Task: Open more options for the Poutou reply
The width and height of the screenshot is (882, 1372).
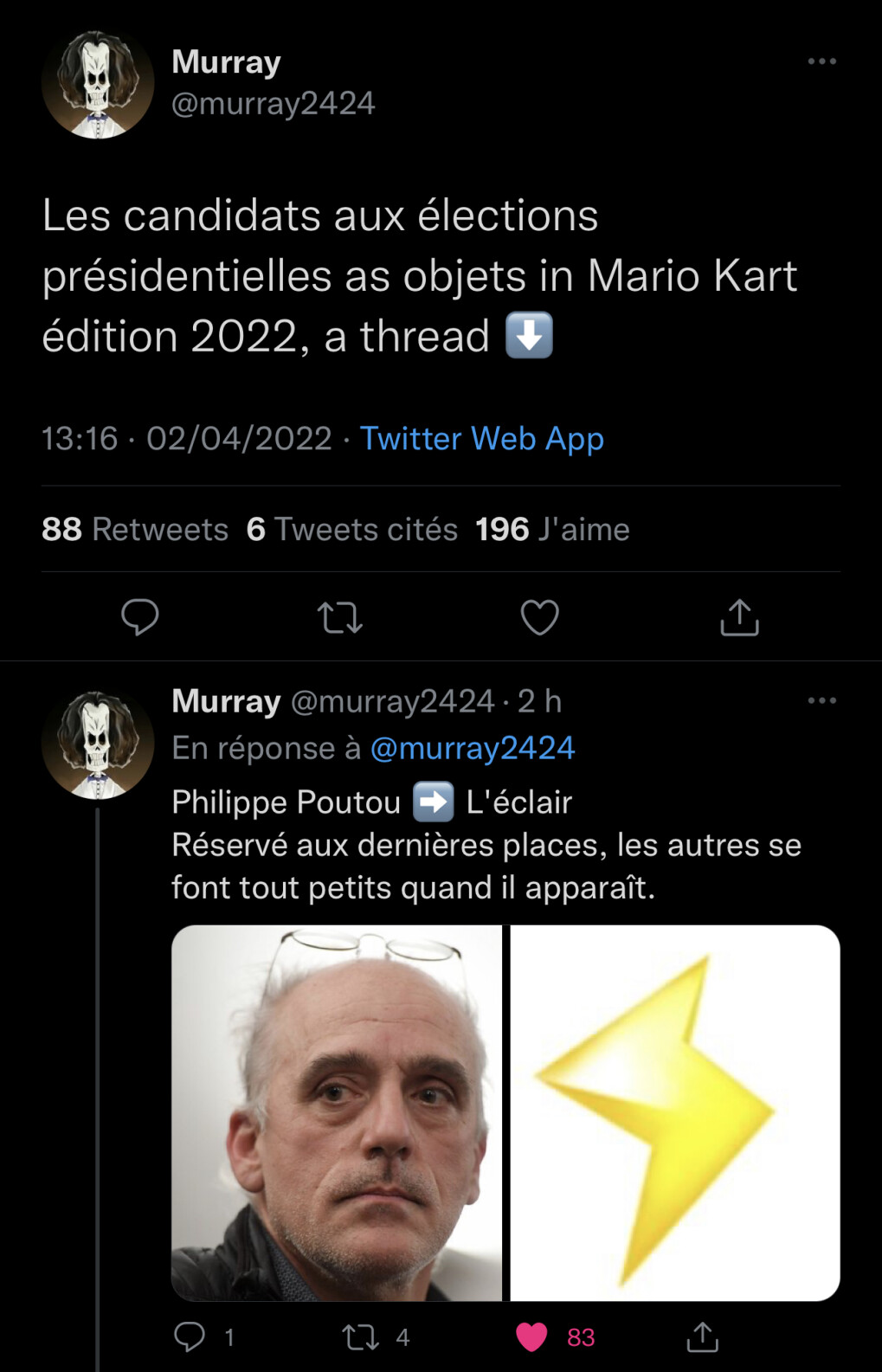Action: [821, 699]
